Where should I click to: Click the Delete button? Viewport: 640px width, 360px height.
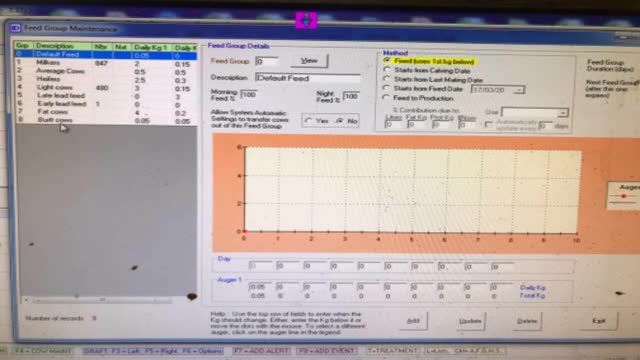(527, 321)
